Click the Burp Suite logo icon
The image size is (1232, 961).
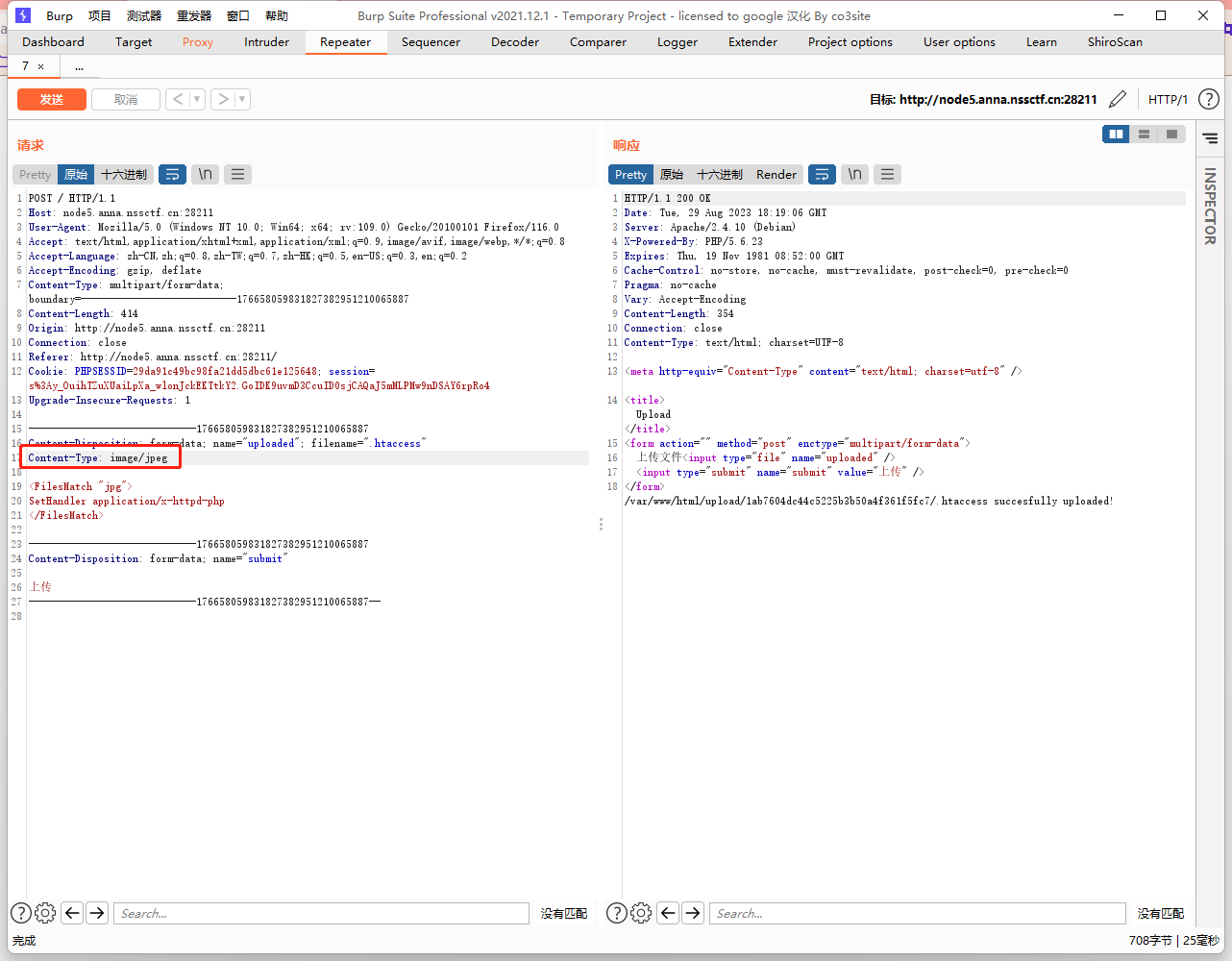23,15
